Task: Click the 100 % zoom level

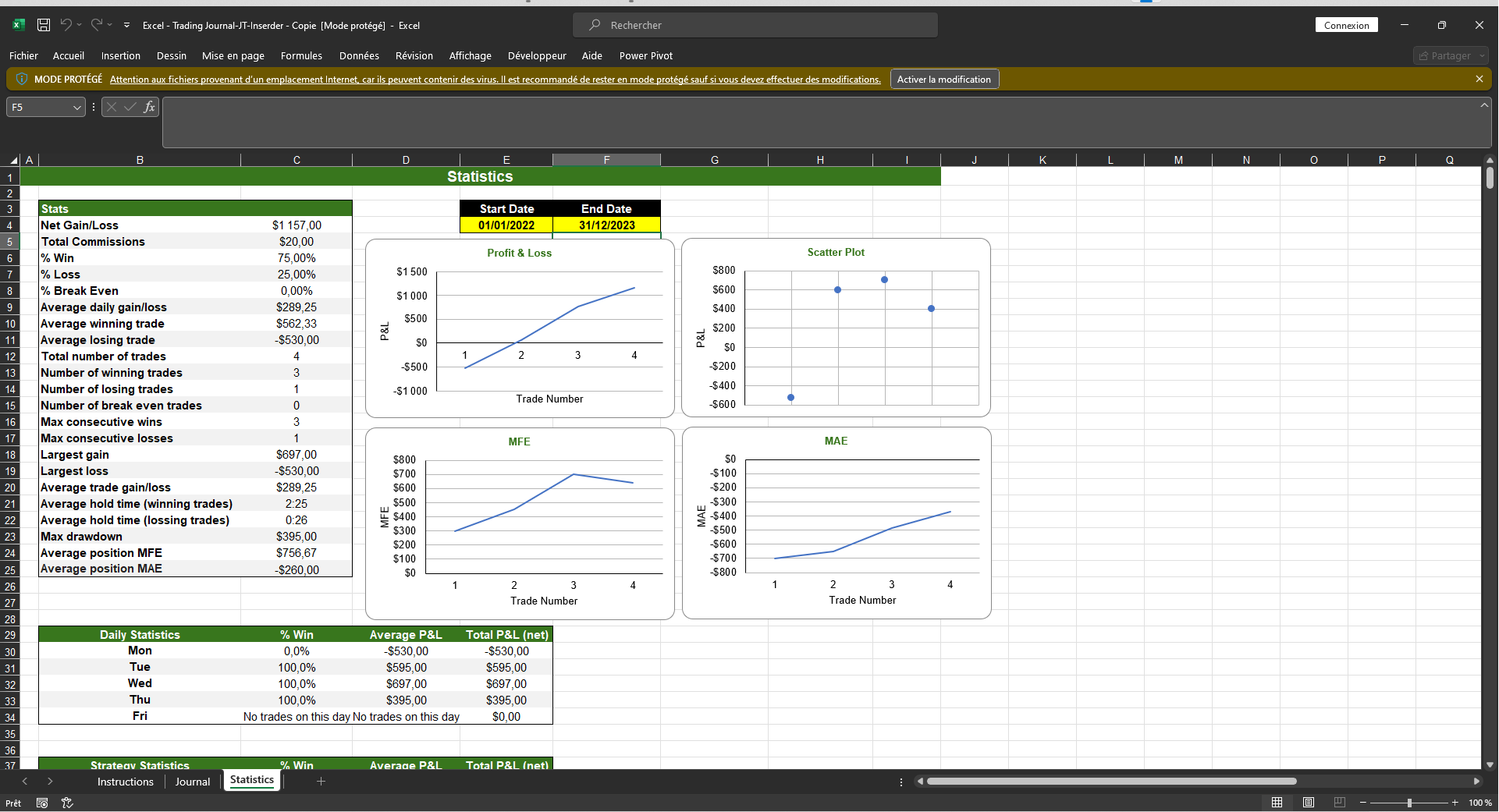Action: (1479, 803)
